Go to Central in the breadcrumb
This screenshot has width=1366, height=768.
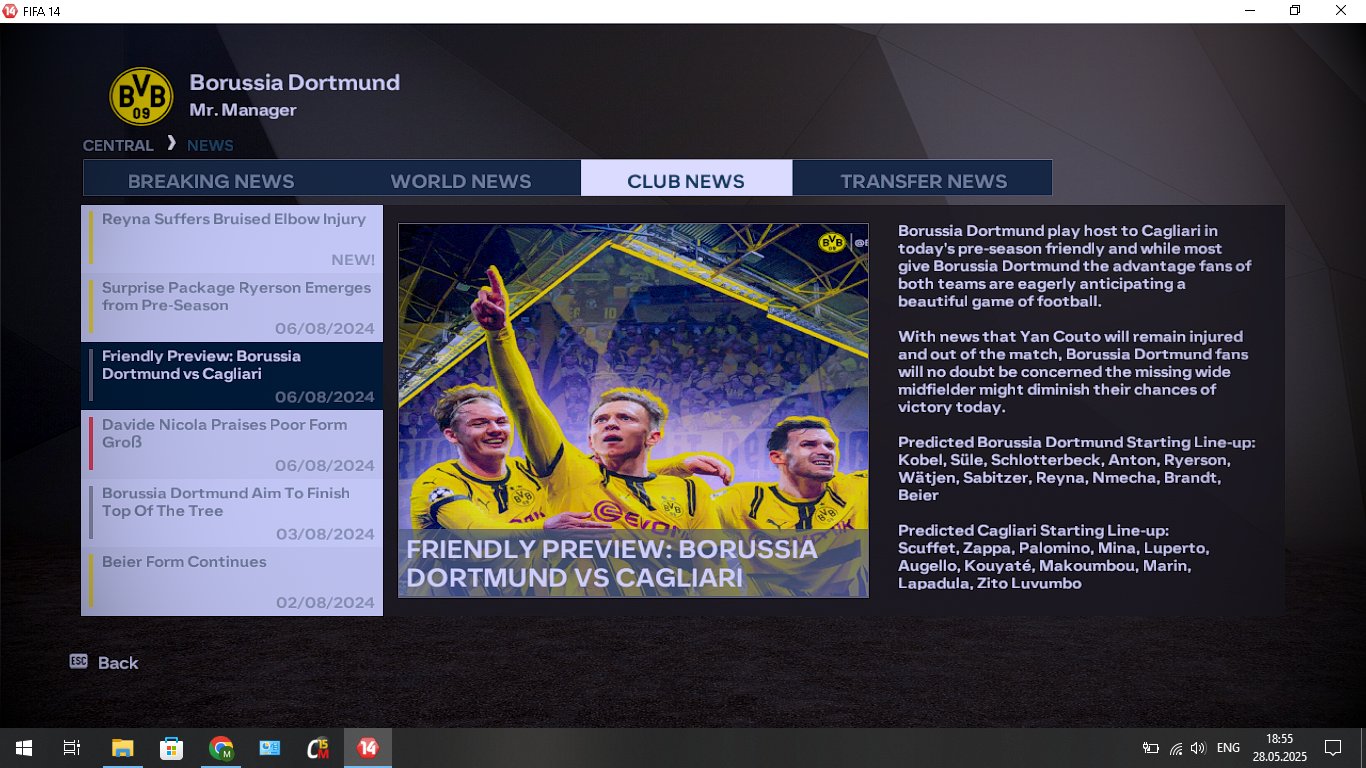118,145
